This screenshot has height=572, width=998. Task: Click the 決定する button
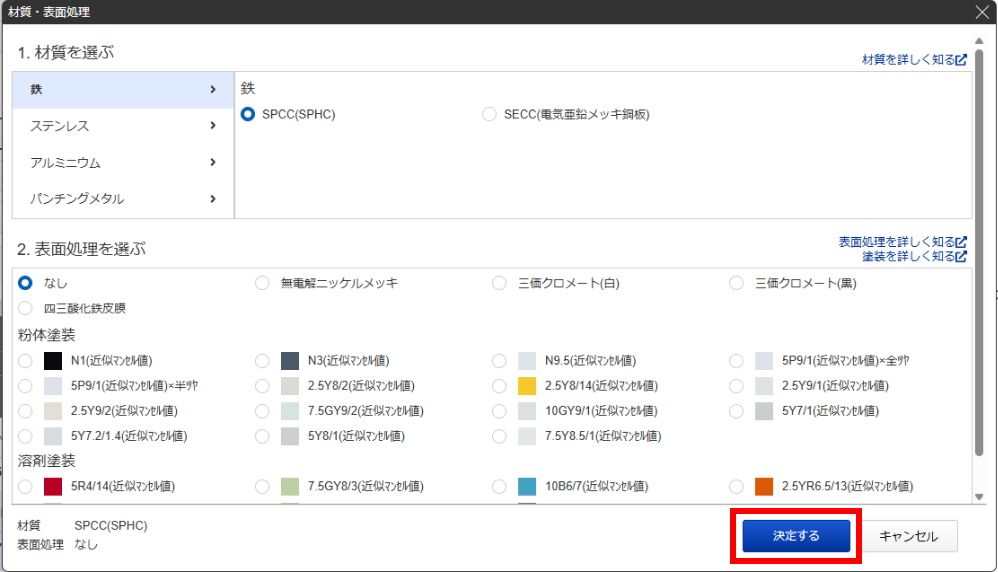(796, 536)
